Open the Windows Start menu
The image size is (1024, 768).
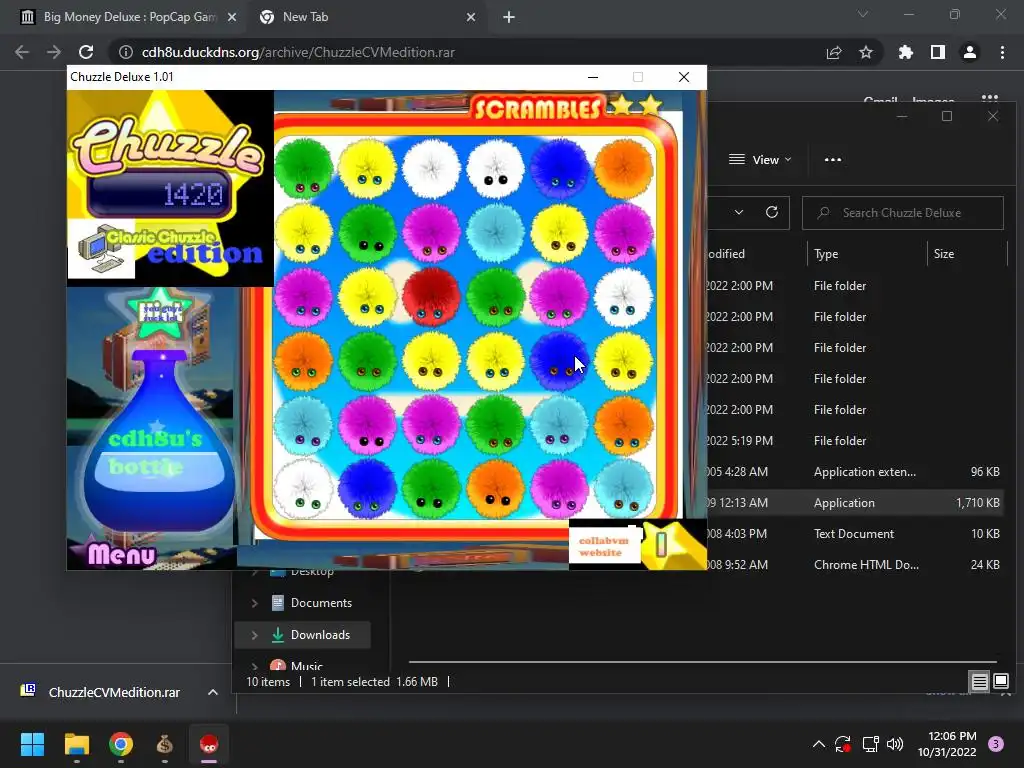(x=32, y=744)
